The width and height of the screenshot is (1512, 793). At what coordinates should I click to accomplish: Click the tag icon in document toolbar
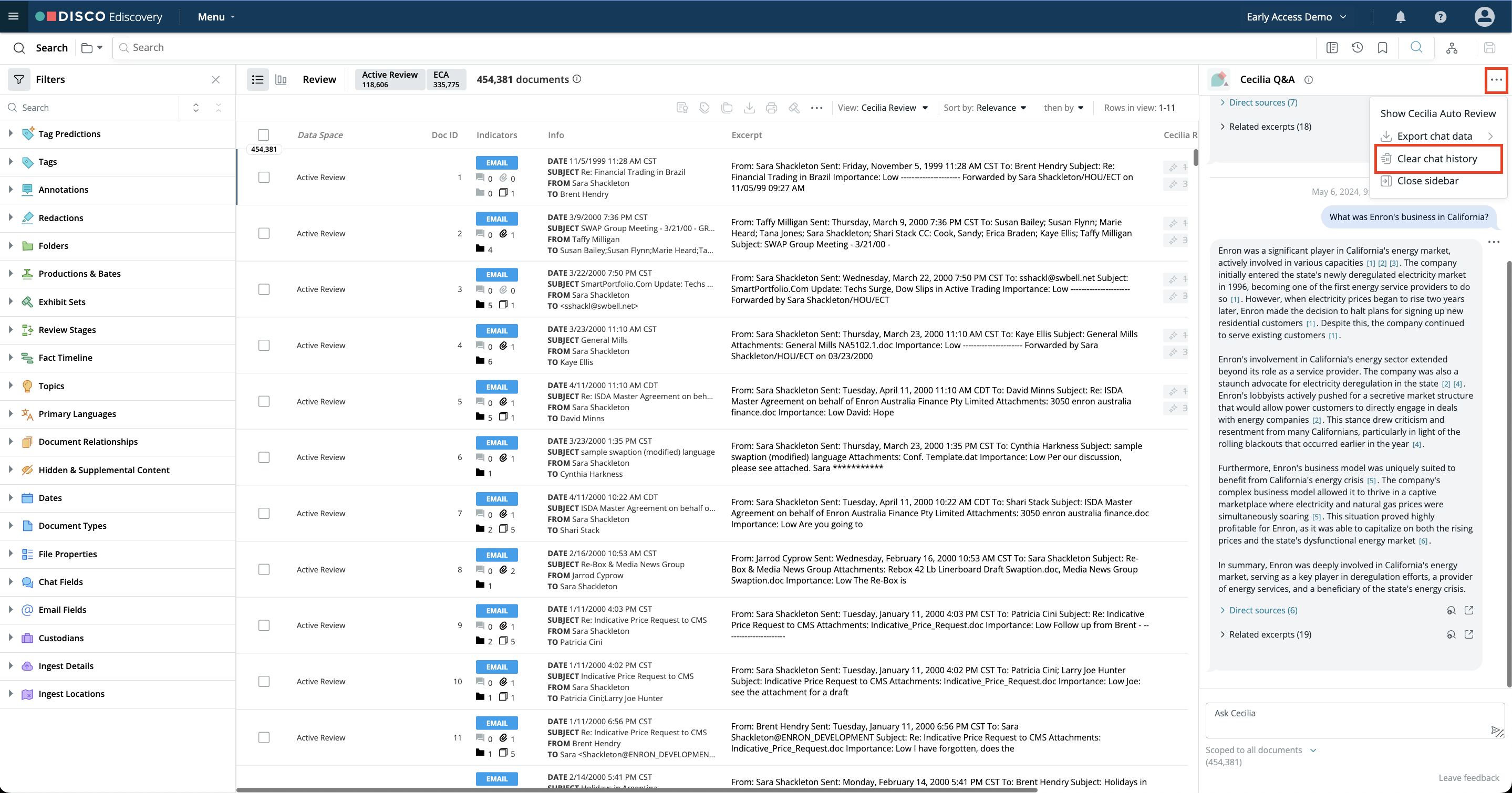[705, 107]
